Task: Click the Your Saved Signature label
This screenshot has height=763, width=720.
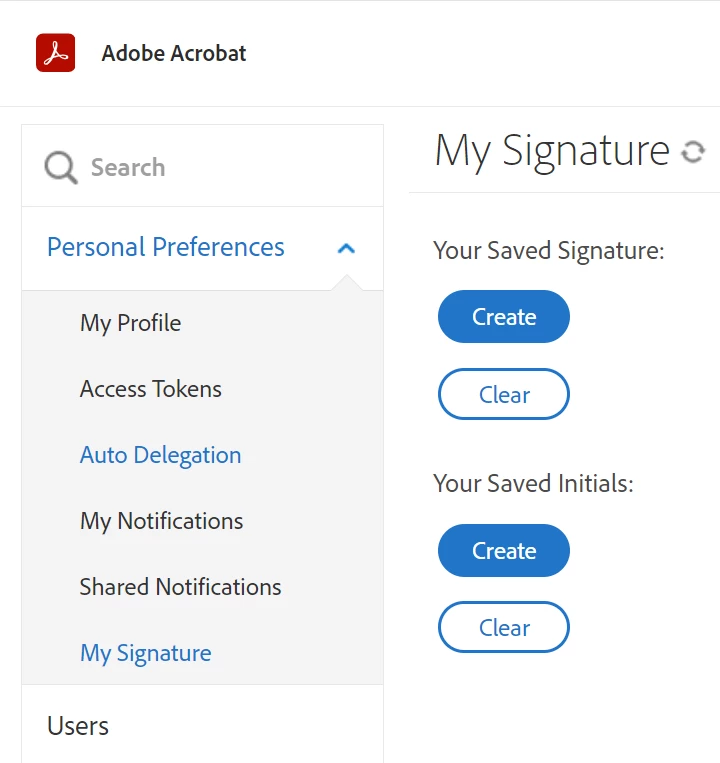Action: point(549,250)
